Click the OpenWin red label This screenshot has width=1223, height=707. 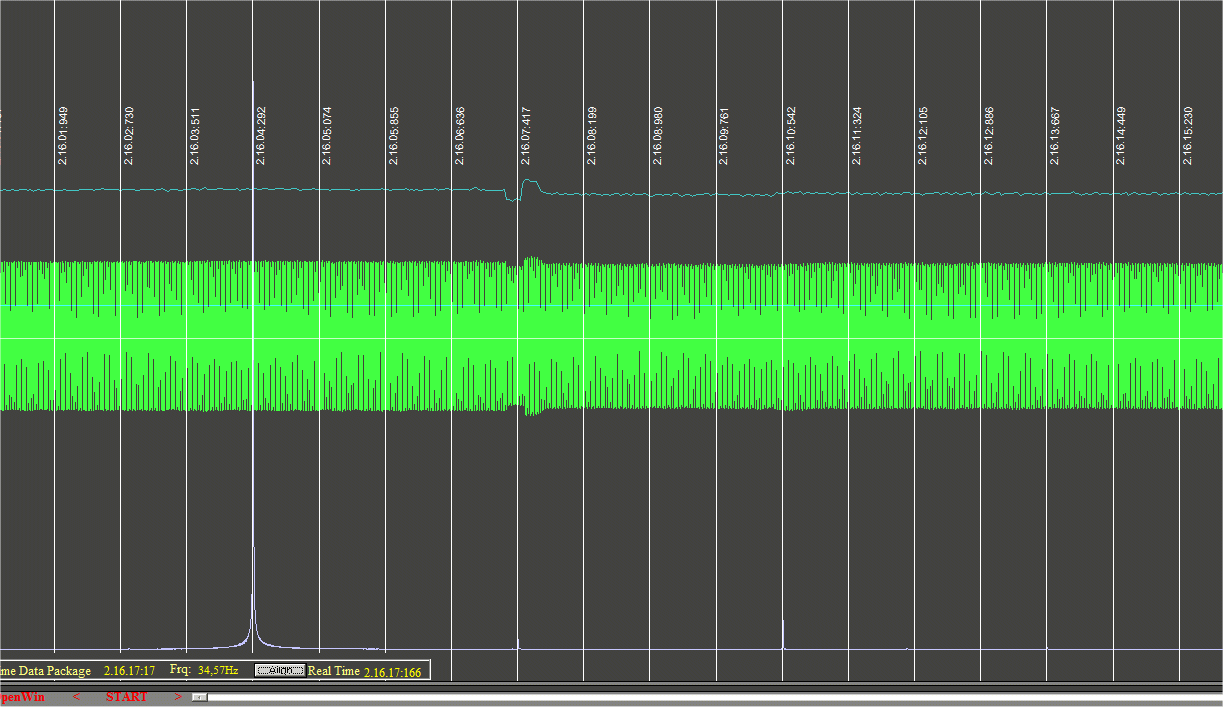click(x=21, y=697)
